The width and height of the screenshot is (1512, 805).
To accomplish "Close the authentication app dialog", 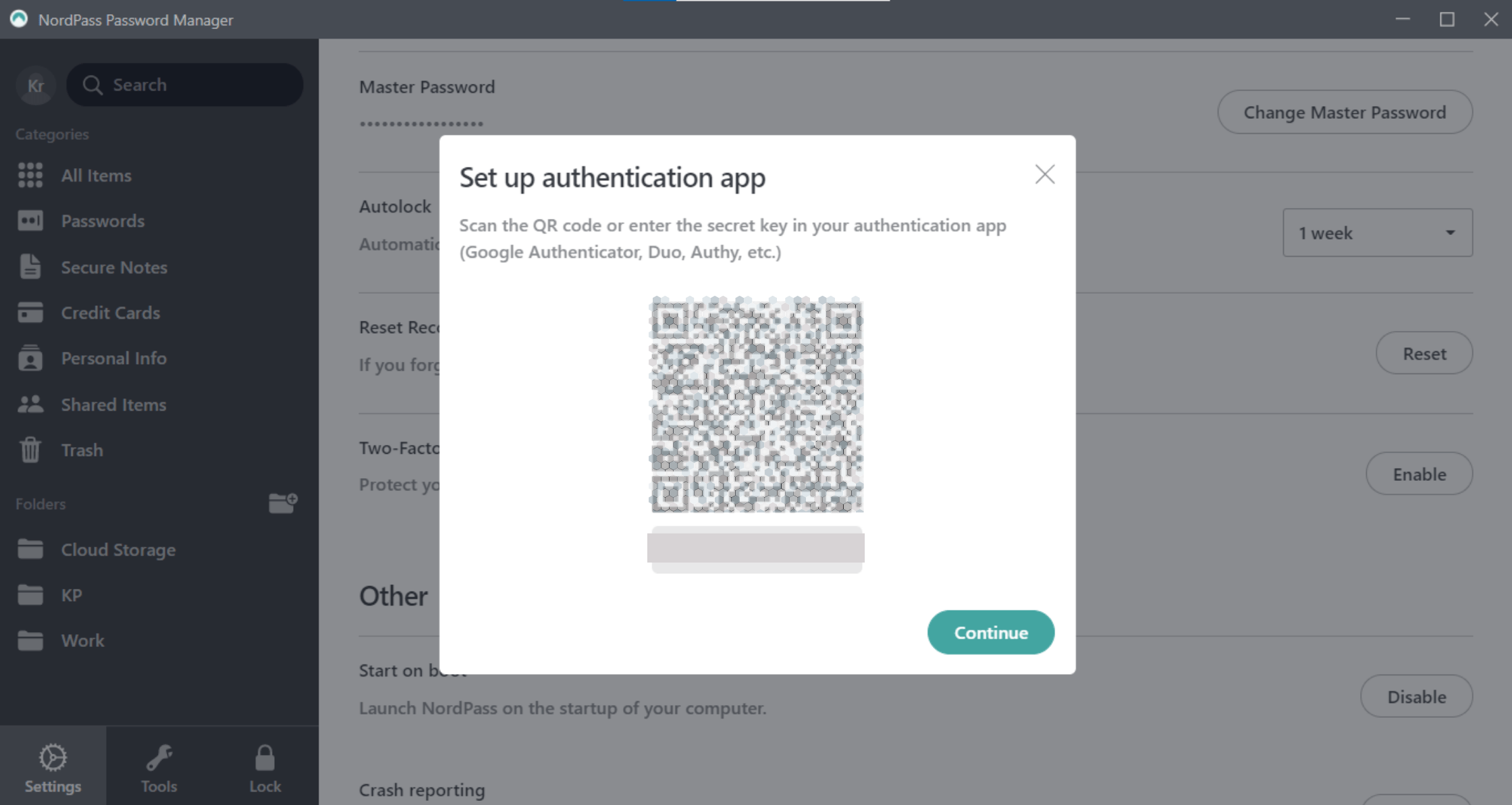I will pos(1045,175).
